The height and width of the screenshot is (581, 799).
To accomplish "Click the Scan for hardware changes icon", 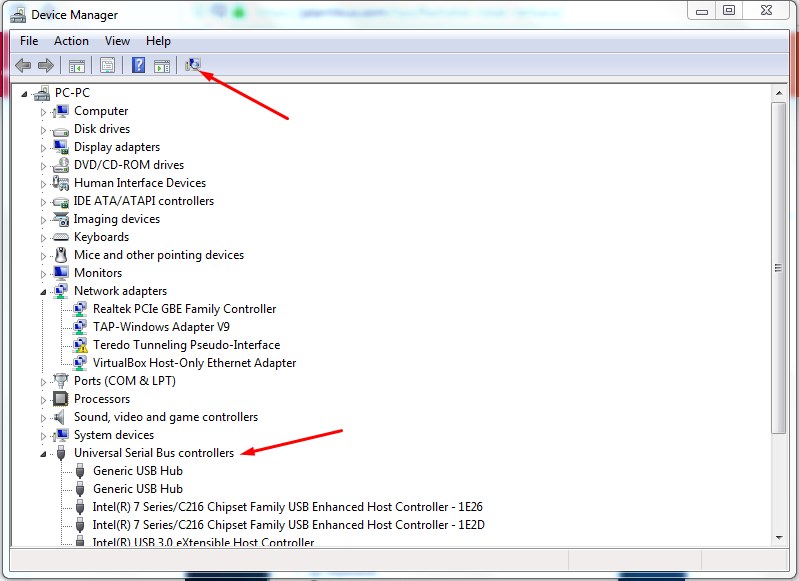I will (193, 65).
